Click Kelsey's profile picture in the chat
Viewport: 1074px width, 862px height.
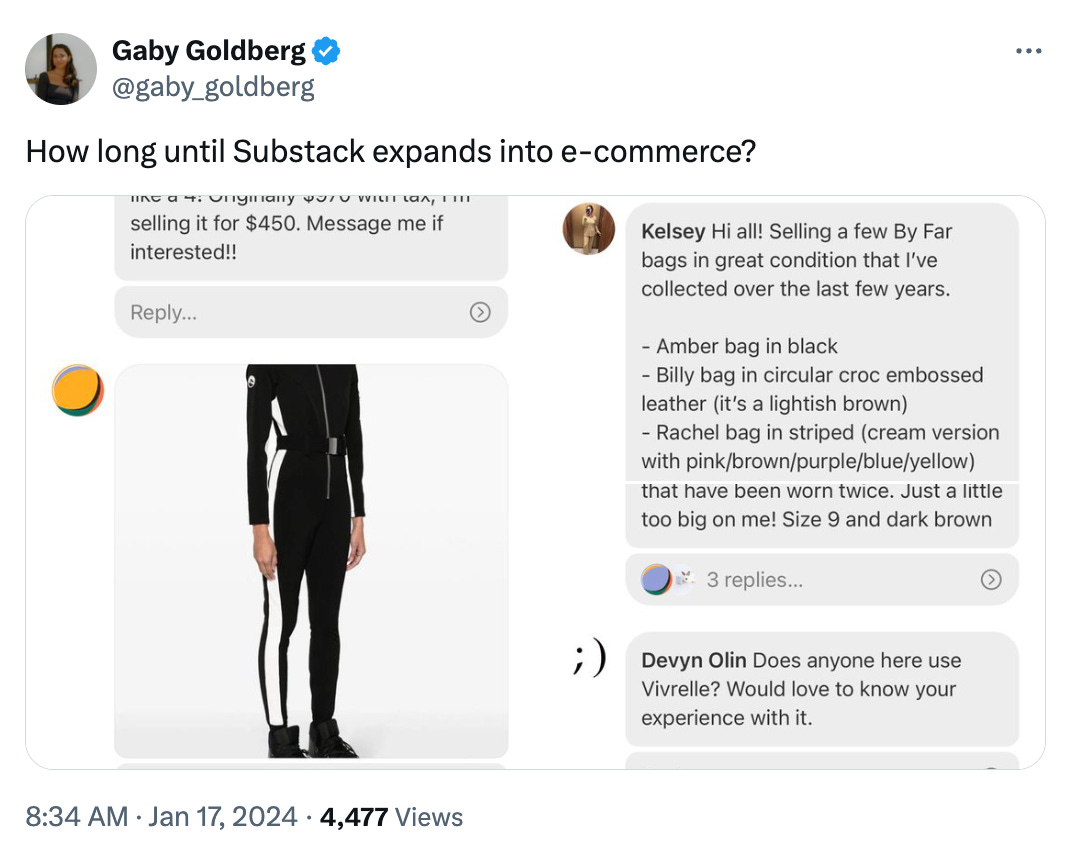coord(588,229)
